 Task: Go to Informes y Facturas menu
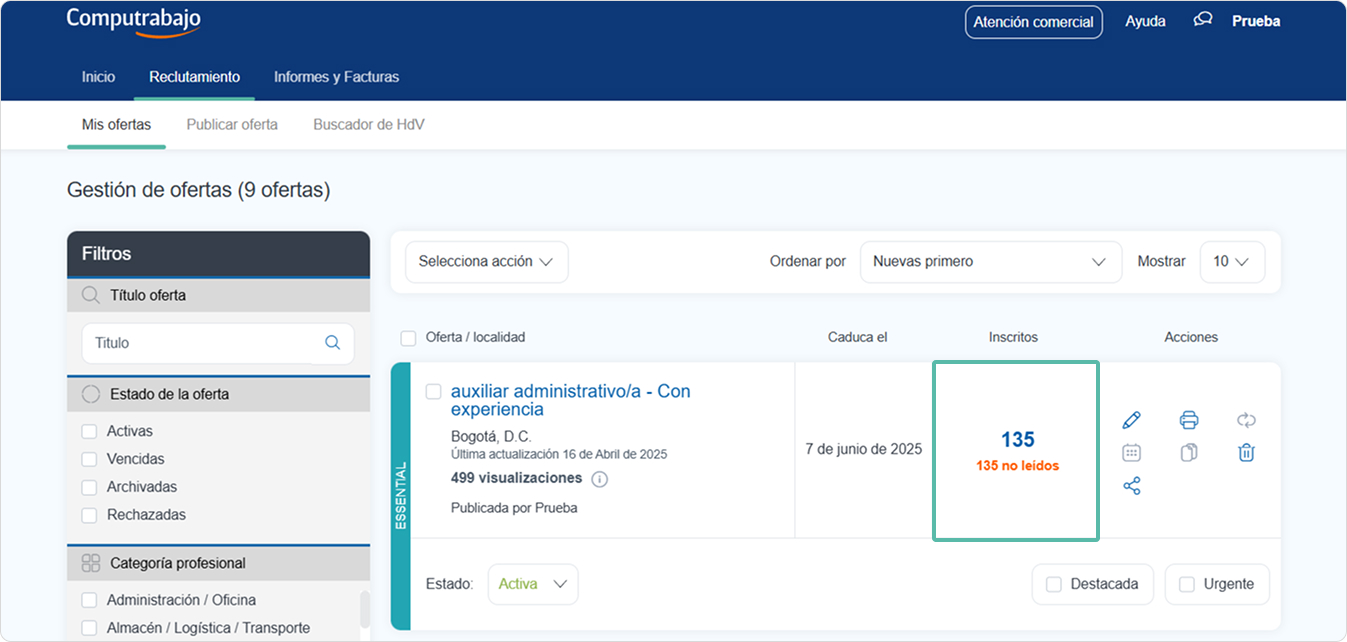[x=336, y=77]
